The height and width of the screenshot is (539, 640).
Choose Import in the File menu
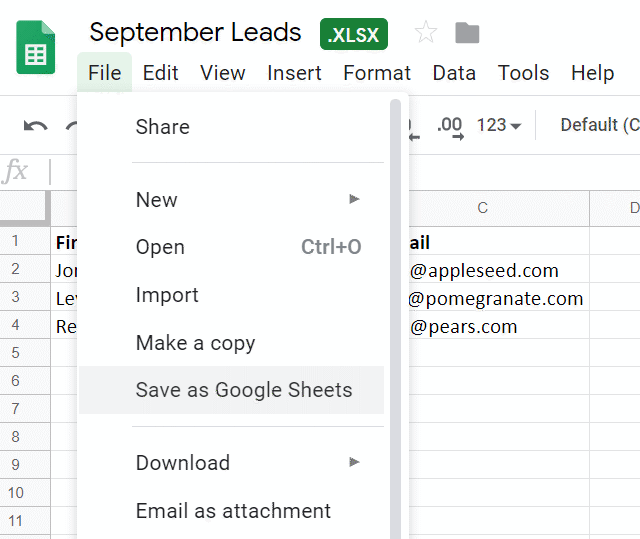pyautogui.click(x=231, y=295)
